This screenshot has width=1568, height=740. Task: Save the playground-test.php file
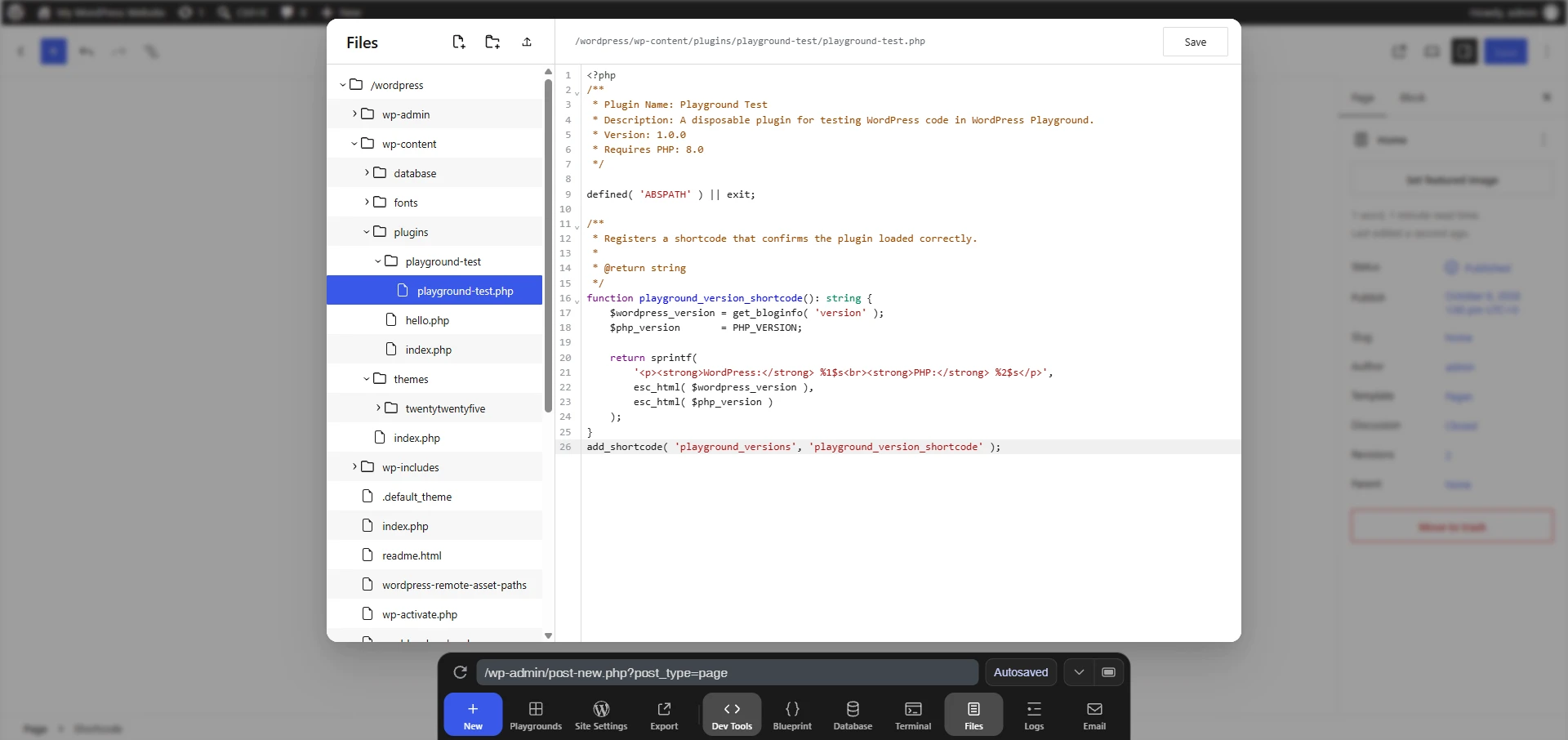coord(1195,42)
